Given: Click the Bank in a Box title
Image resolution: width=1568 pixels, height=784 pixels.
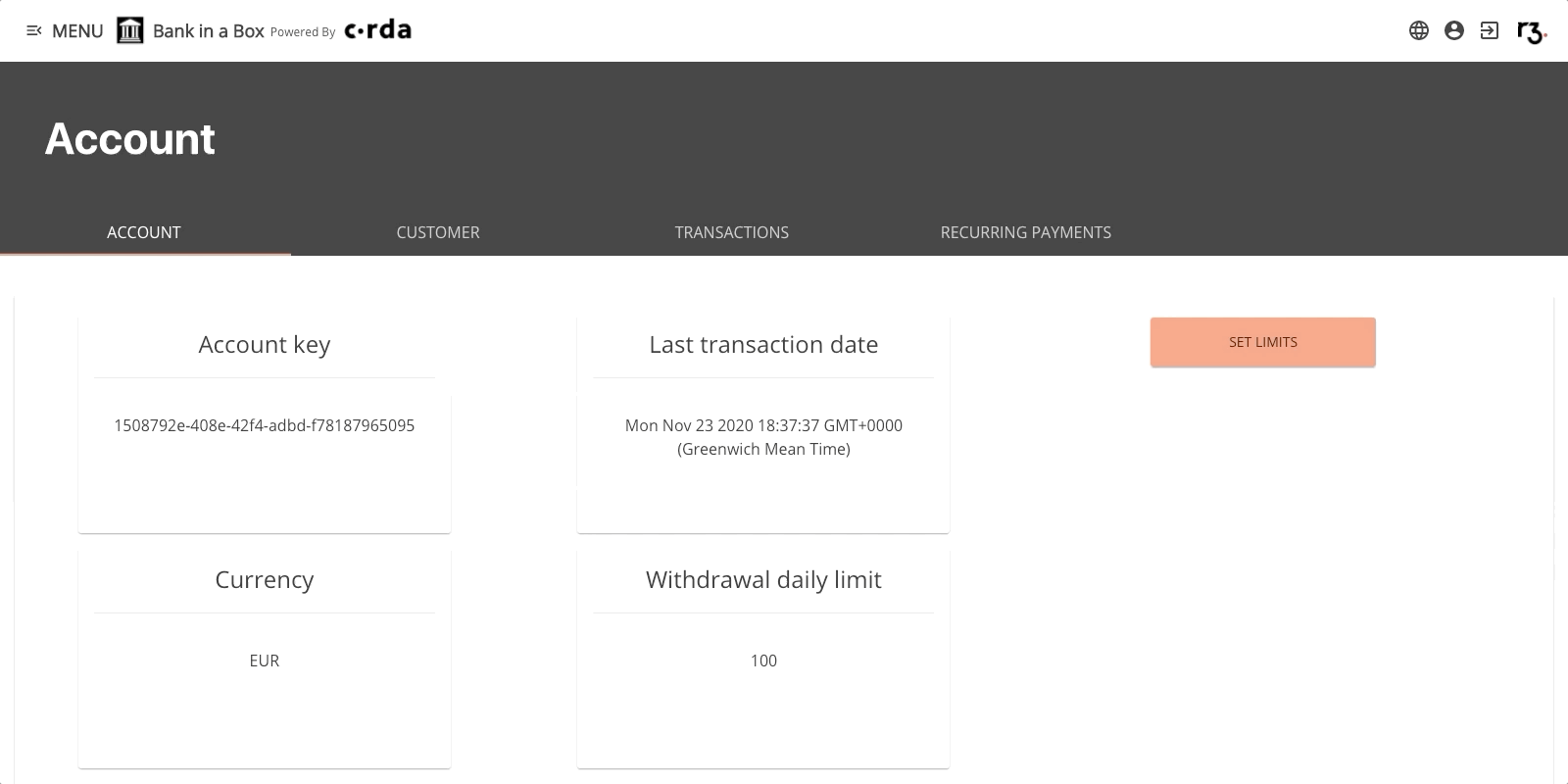Looking at the screenshot, I should [209, 31].
